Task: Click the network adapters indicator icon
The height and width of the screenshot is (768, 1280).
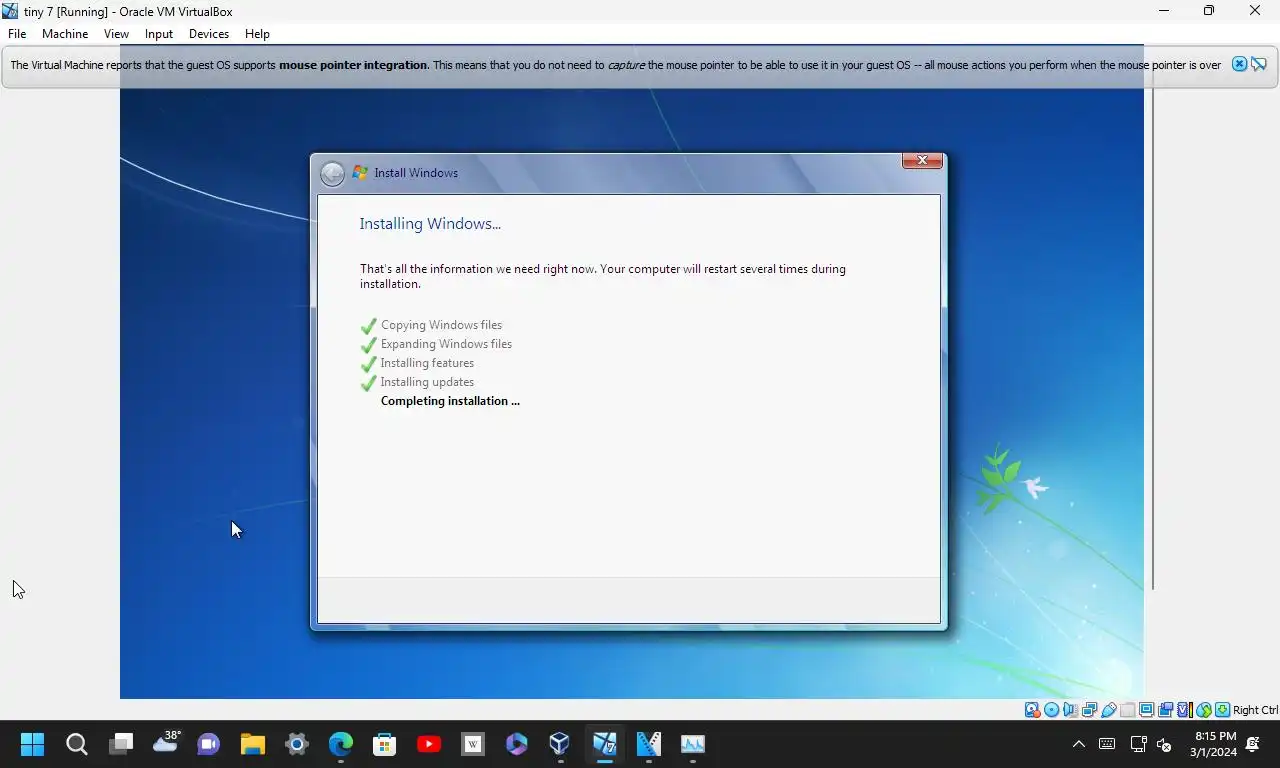Action: (x=1089, y=710)
